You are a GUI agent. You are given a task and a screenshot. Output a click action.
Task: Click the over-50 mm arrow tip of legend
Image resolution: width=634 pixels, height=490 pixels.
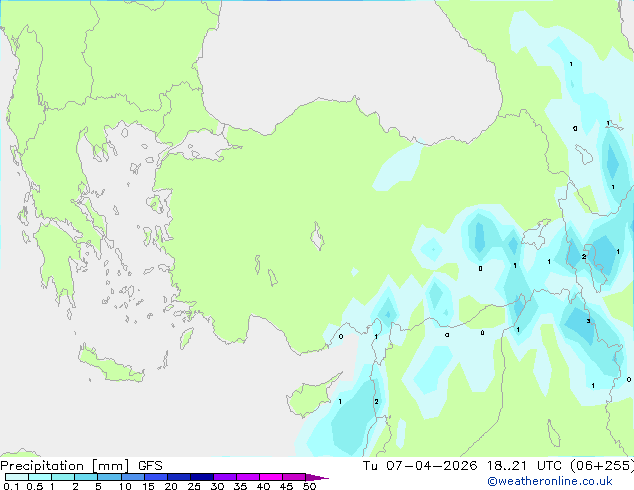[317, 477]
